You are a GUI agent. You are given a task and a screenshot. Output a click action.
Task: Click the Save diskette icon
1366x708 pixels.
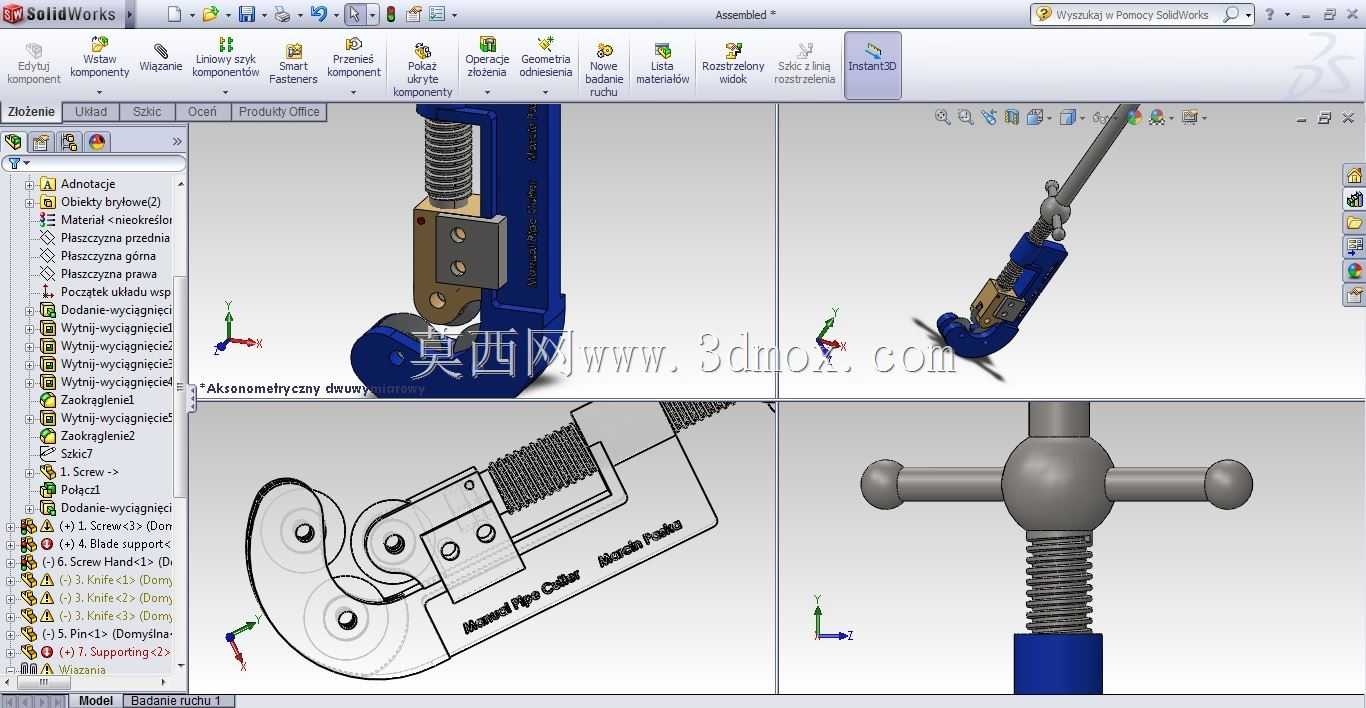247,14
